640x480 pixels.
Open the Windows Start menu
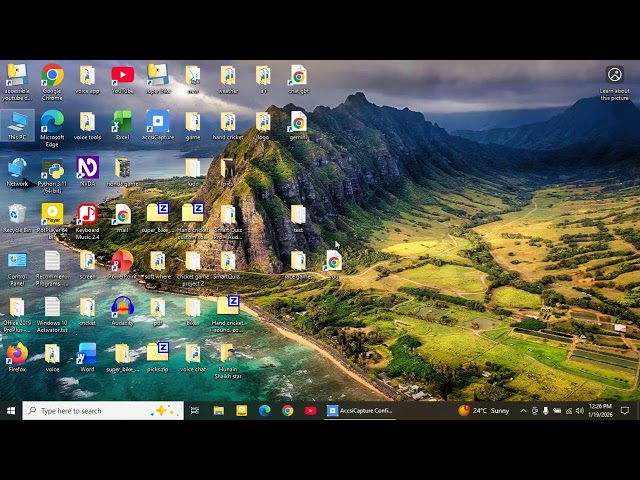click(x=11, y=411)
